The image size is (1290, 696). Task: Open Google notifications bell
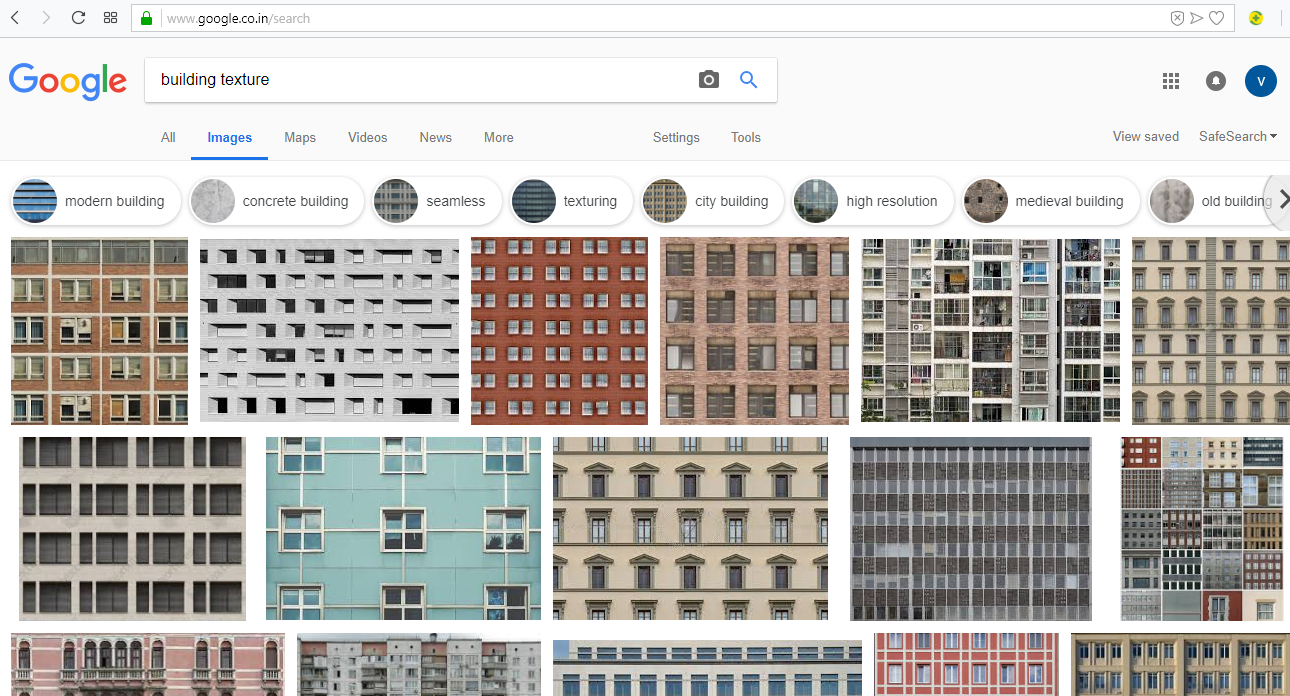pyautogui.click(x=1216, y=81)
